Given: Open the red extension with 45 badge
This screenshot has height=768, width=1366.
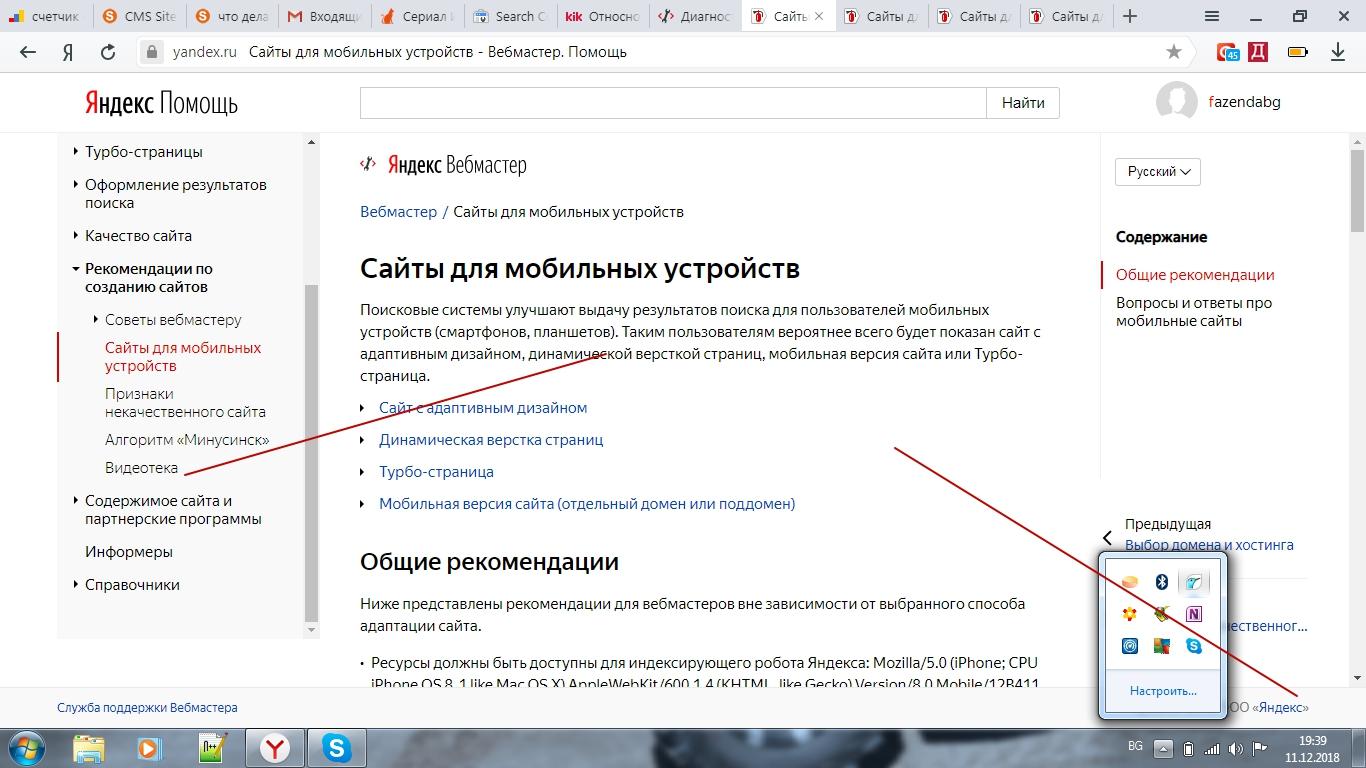Looking at the screenshot, I should pyautogui.click(x=1228, y=52).
